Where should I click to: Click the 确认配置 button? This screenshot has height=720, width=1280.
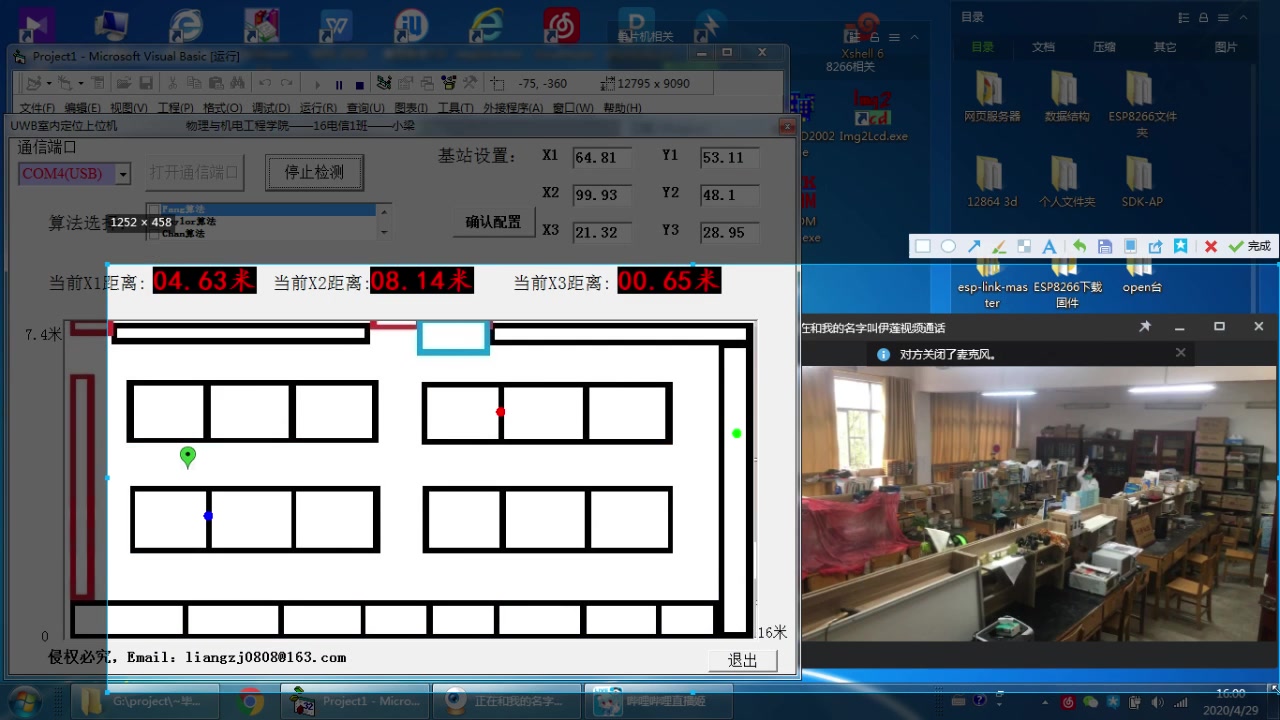pyautogui.click(x=493, y=222)
